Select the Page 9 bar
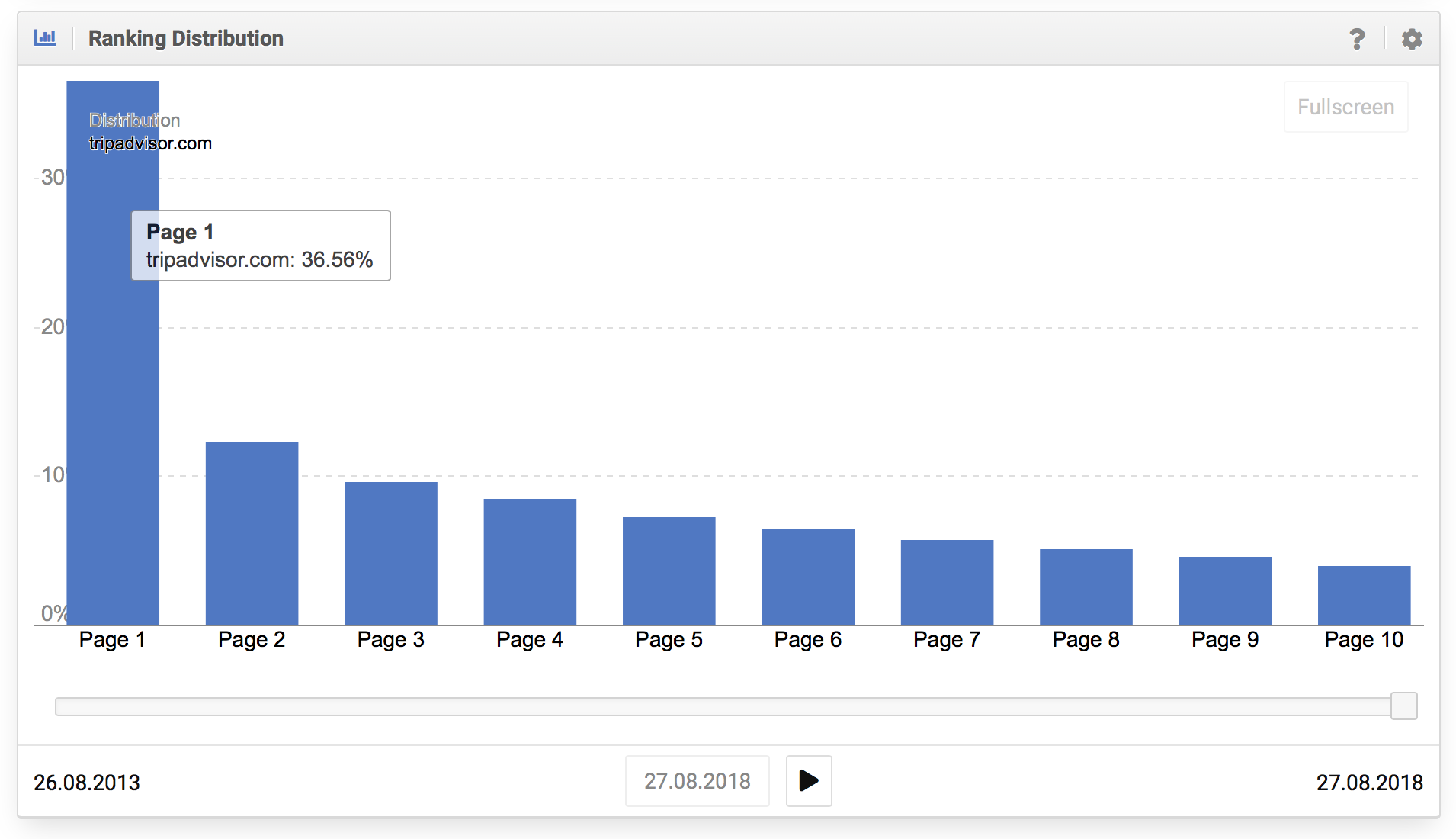Screen dimensions: 1456x839 (x=1225, y=591)
